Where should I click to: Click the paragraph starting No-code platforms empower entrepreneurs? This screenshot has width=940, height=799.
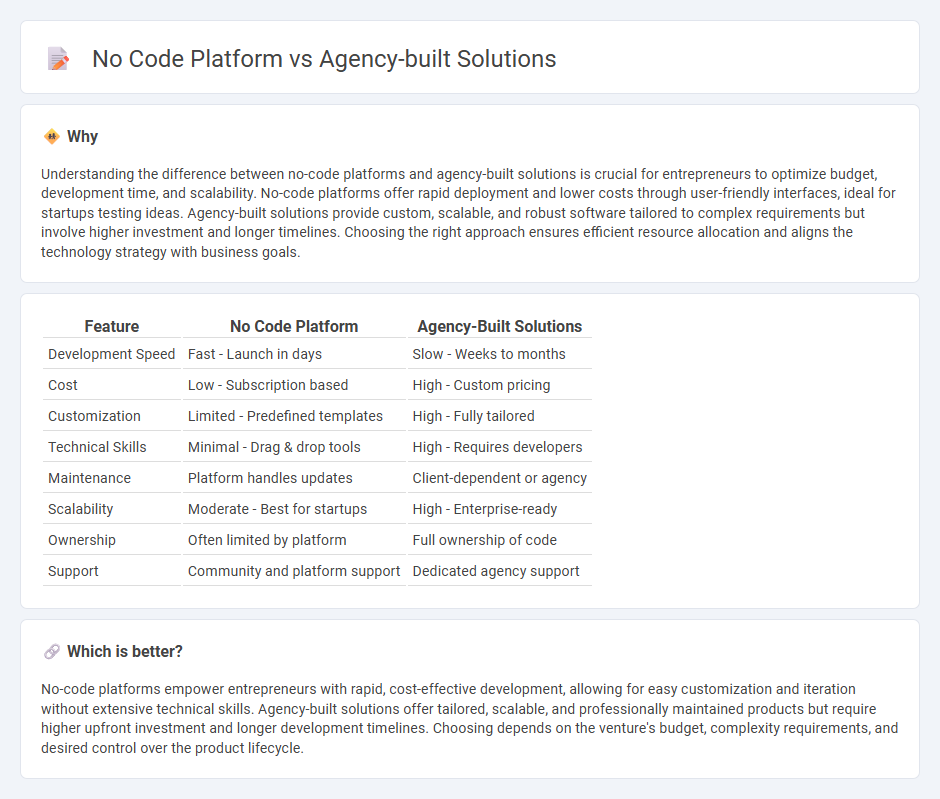pyautogui.click(x=469, y=719)
